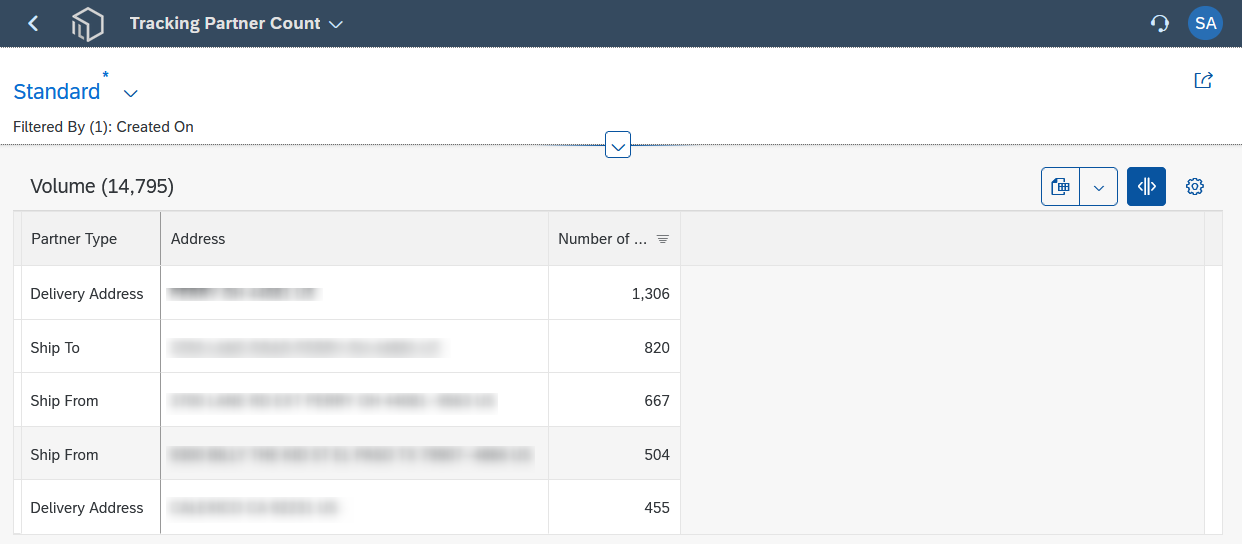Go back using the left arrow

[33, 23]
